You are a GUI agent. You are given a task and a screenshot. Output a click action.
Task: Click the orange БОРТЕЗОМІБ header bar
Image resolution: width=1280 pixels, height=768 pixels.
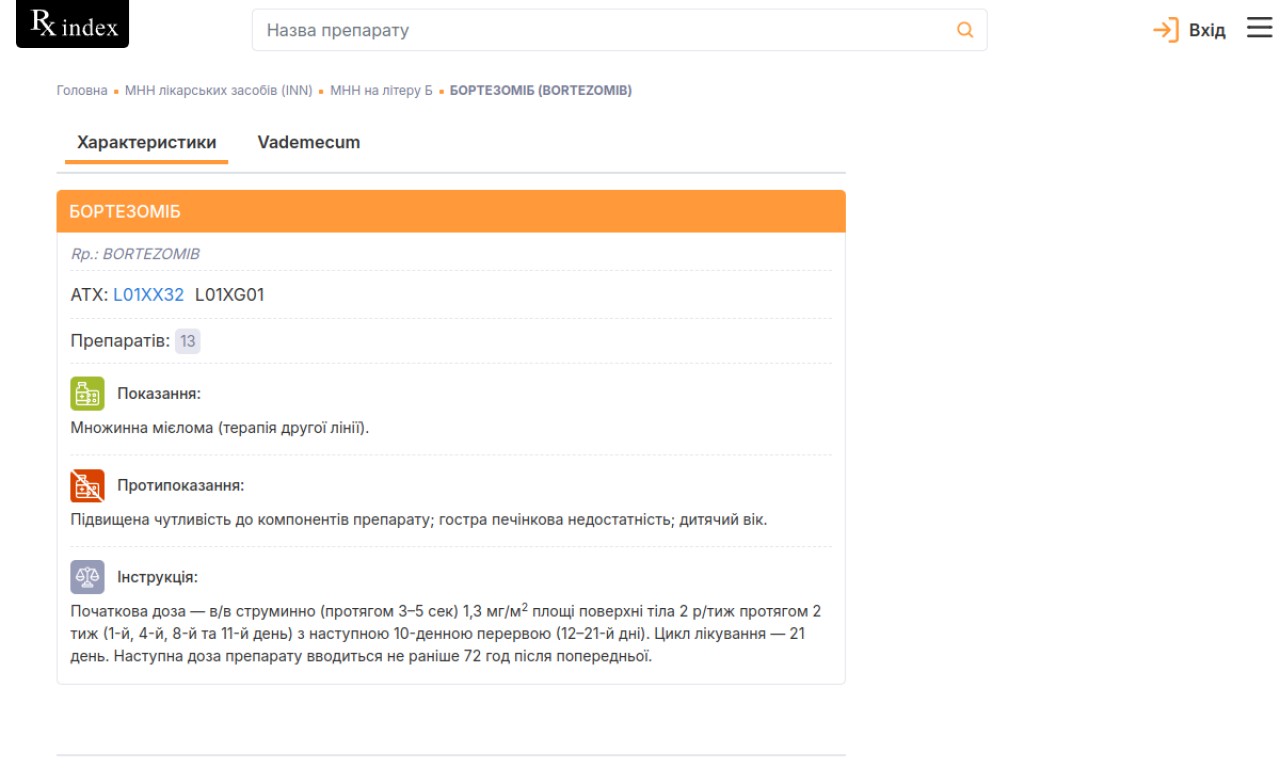pyautogui.click(x=451, y=212)
